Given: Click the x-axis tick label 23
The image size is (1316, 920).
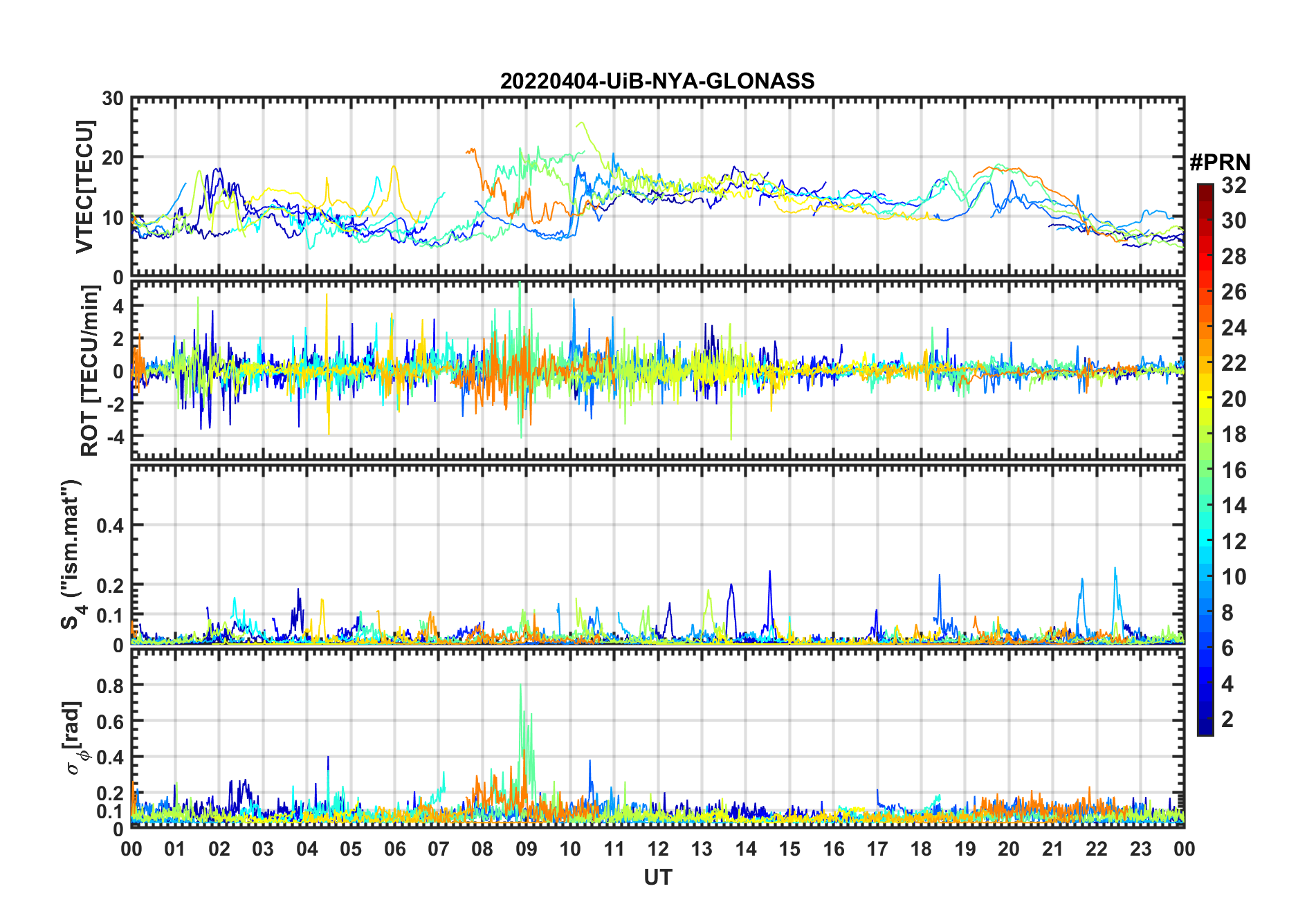Looking at the screenshot, I should (x=1140, y=849).
